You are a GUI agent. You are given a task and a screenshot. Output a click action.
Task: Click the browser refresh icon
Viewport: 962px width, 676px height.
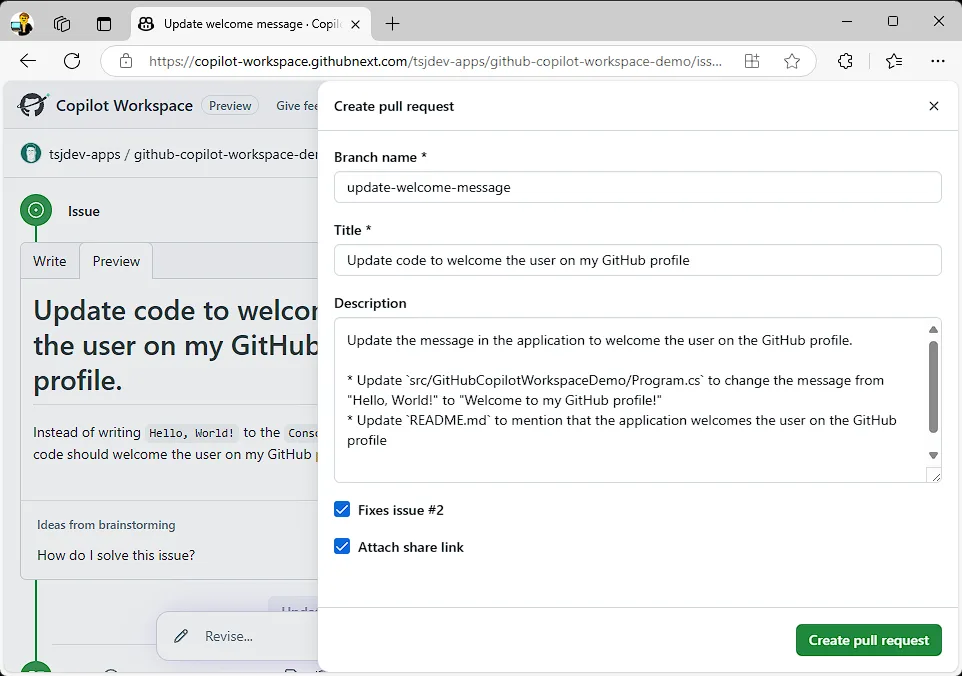(72, 61)
